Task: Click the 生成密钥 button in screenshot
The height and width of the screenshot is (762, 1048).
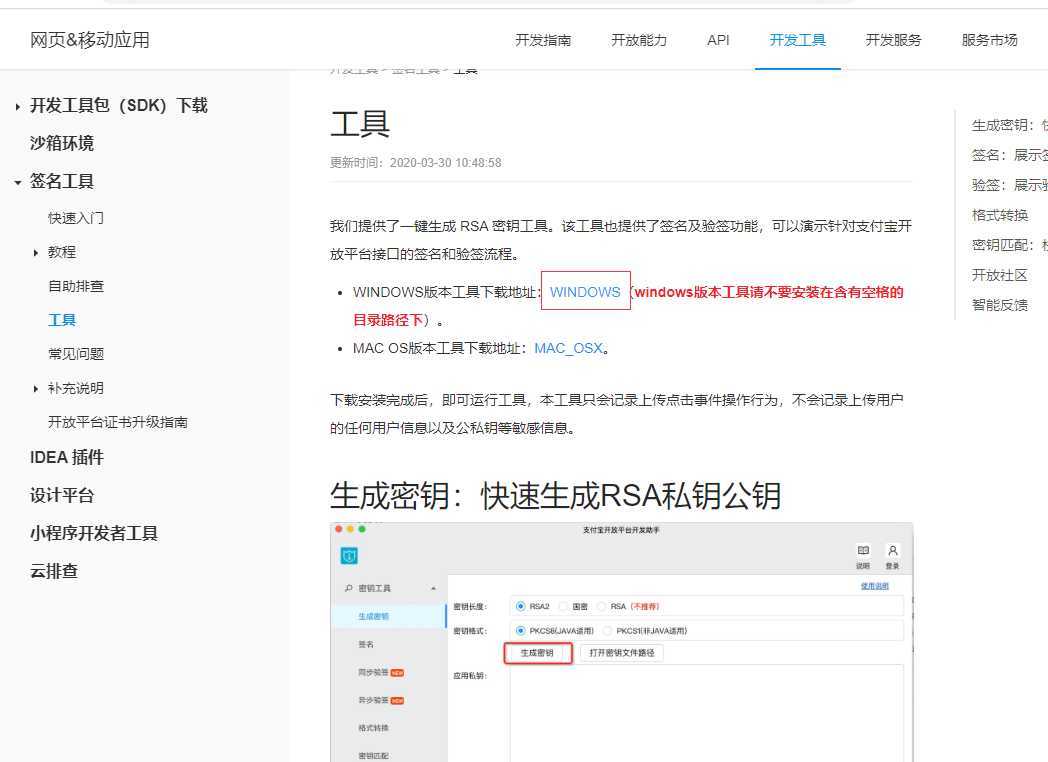Action: click(x=537, y=653)
